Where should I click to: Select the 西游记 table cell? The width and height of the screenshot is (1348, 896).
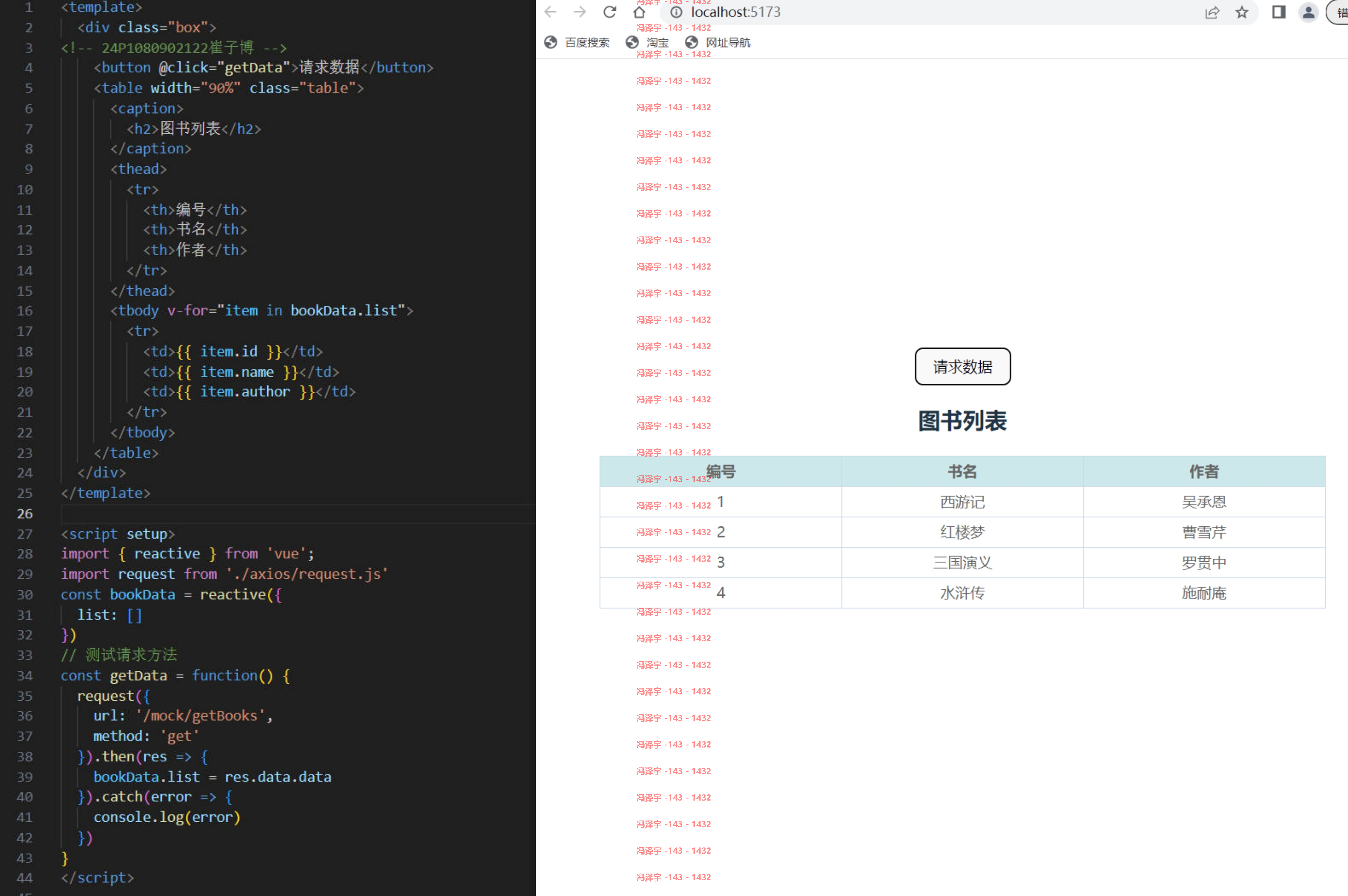point(962,502)
